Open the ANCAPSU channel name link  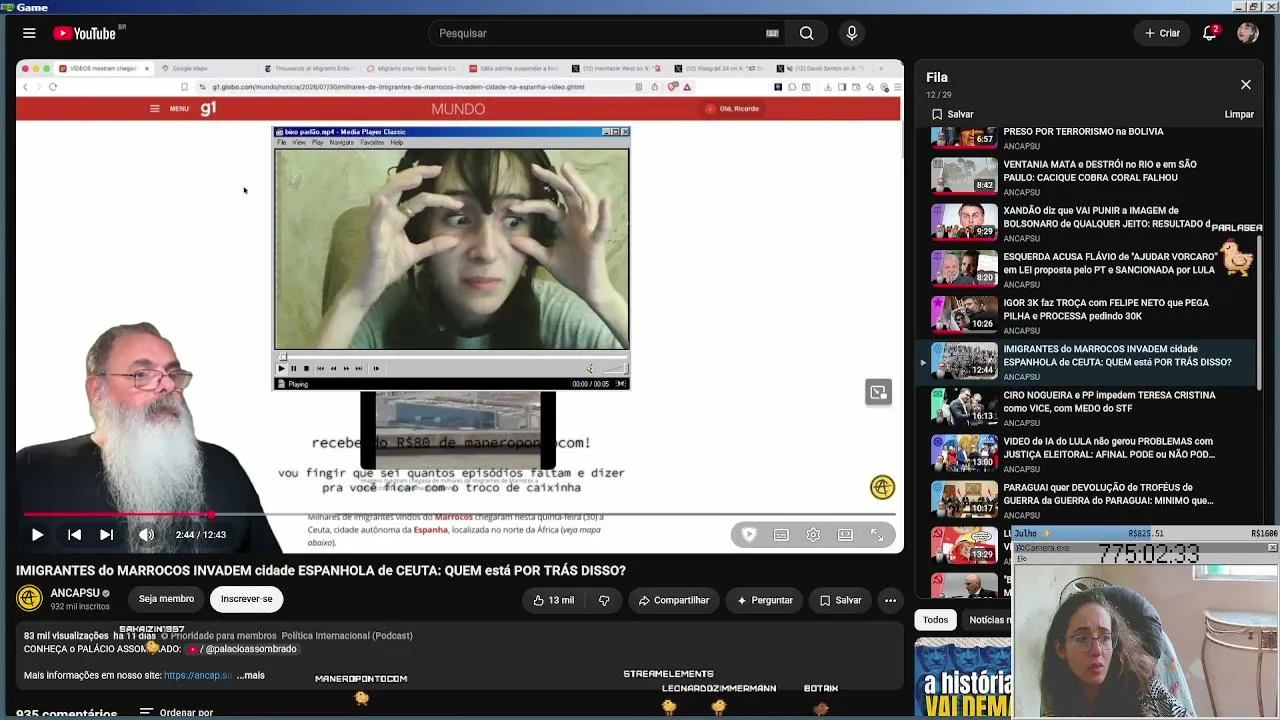(x=75, y=593)
